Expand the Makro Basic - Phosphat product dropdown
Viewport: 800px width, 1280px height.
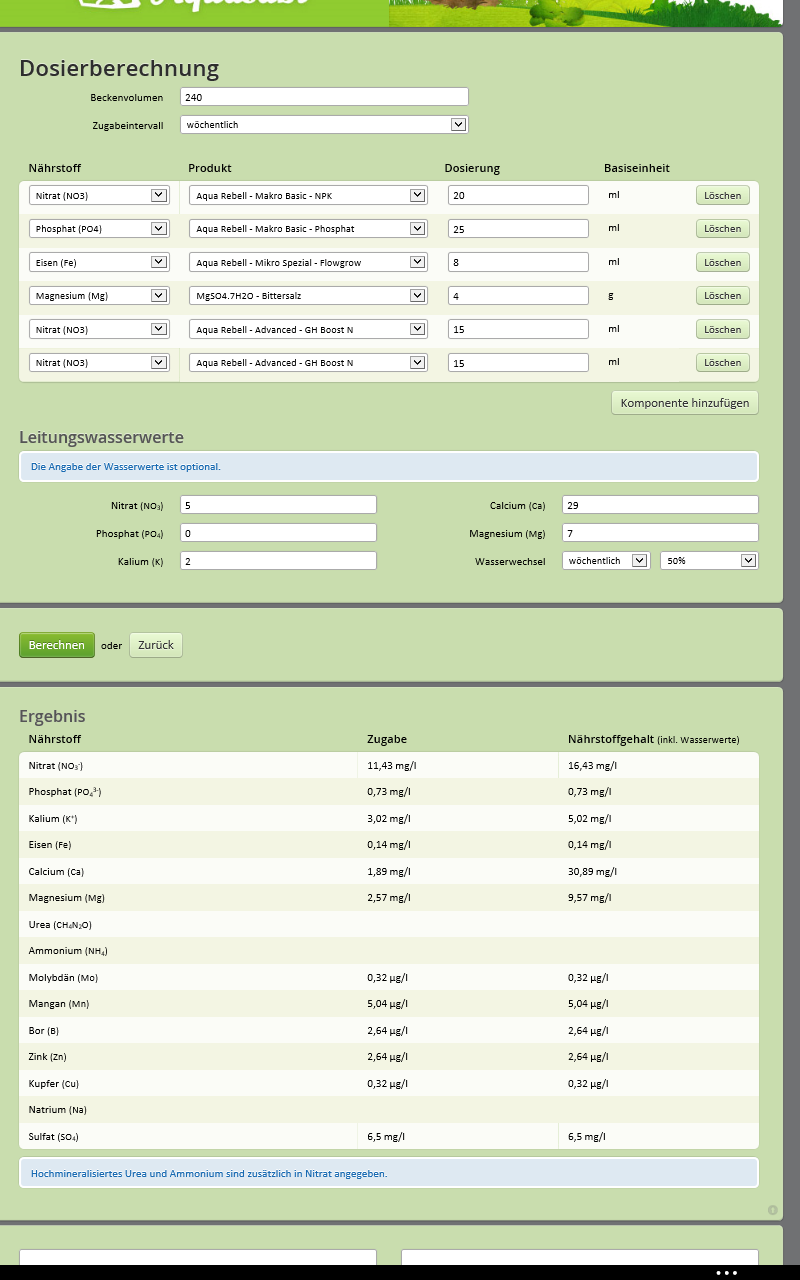tap(308, 229)
